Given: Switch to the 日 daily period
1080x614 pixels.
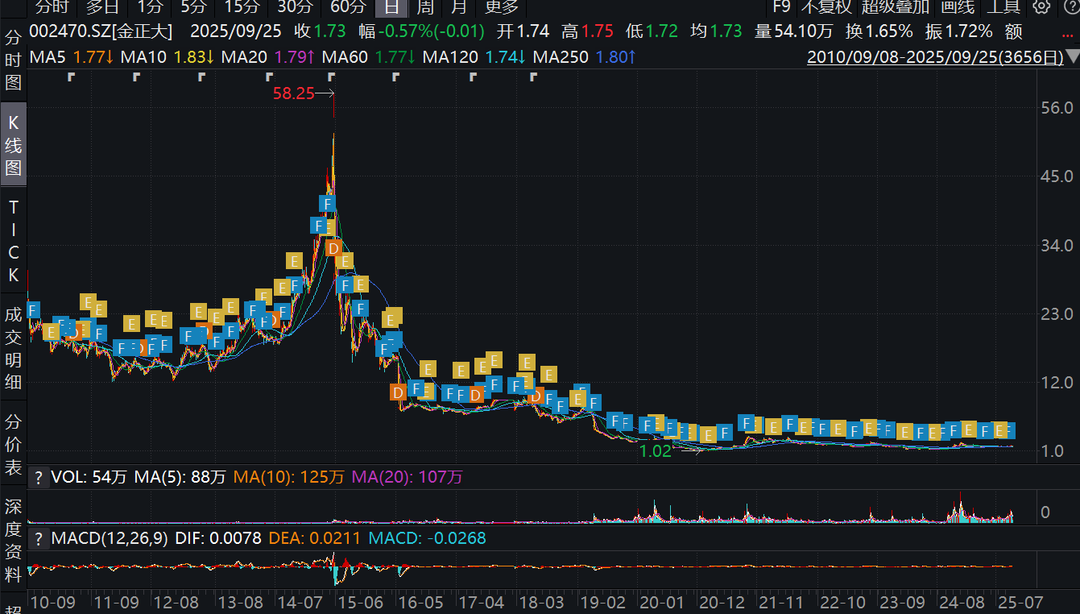Looking at the screenshot, I should pyautogui.click(x=390, y=7).
